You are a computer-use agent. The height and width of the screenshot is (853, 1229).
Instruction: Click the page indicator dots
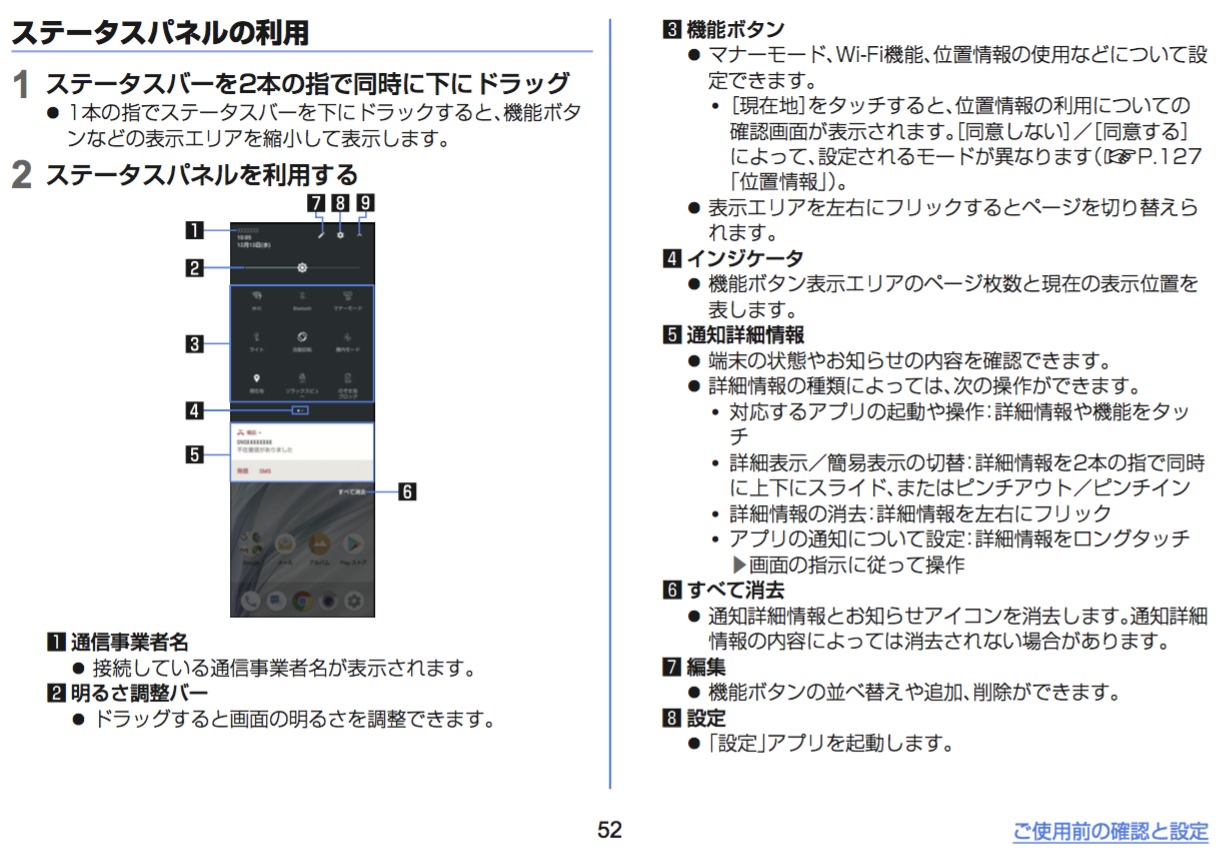(302, 410)
